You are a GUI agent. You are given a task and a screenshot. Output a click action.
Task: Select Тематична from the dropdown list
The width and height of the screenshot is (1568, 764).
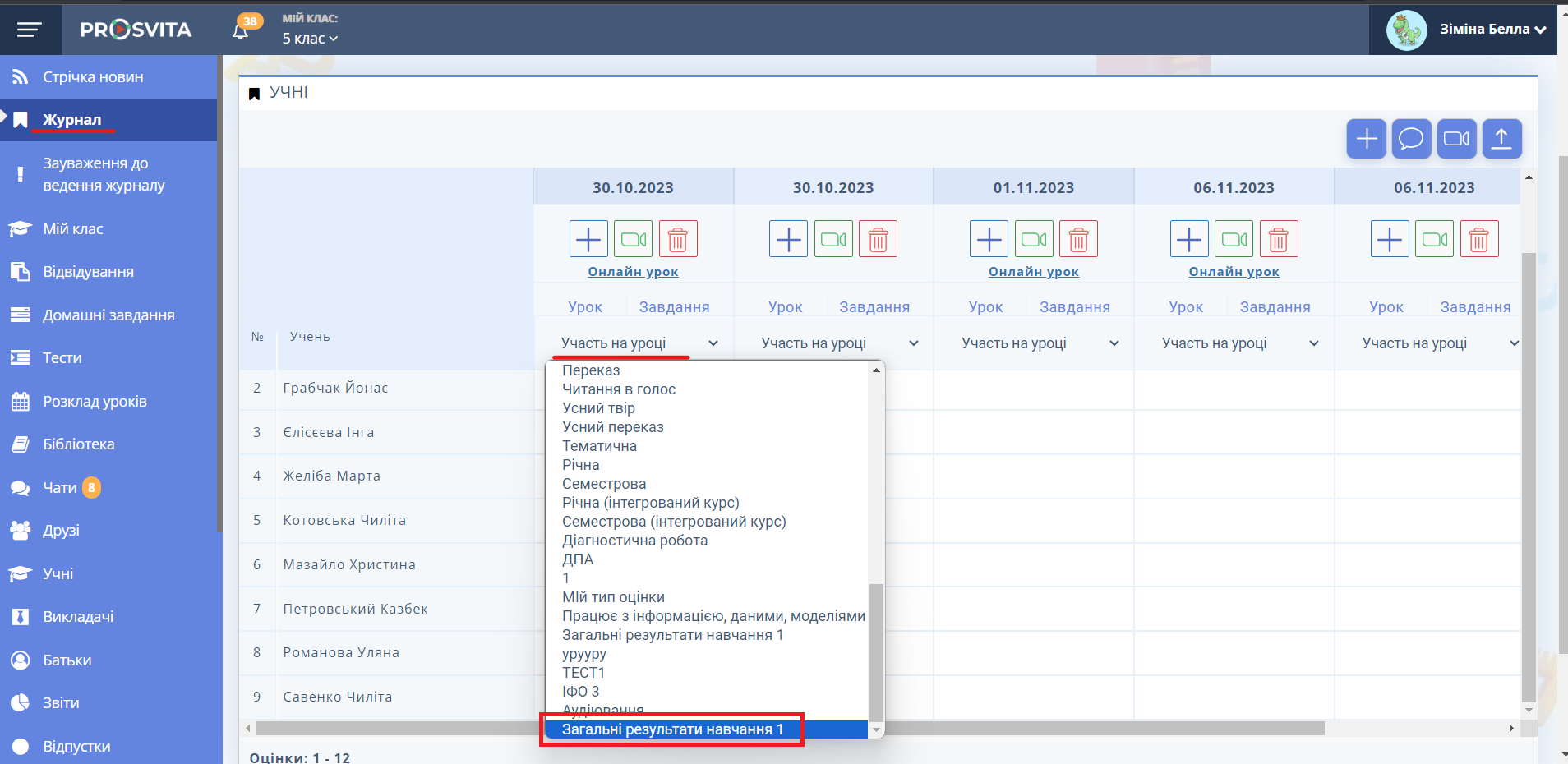(599, 446)
